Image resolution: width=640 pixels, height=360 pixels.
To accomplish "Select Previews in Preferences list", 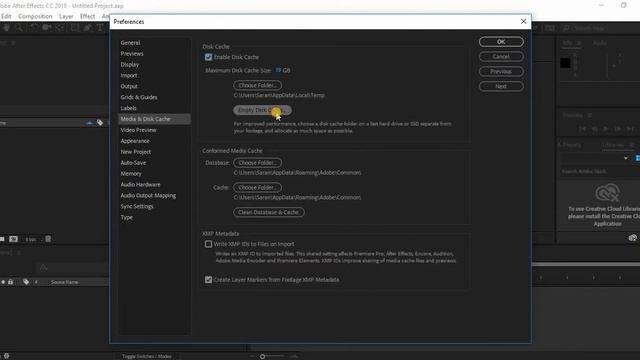I will 132,53.
